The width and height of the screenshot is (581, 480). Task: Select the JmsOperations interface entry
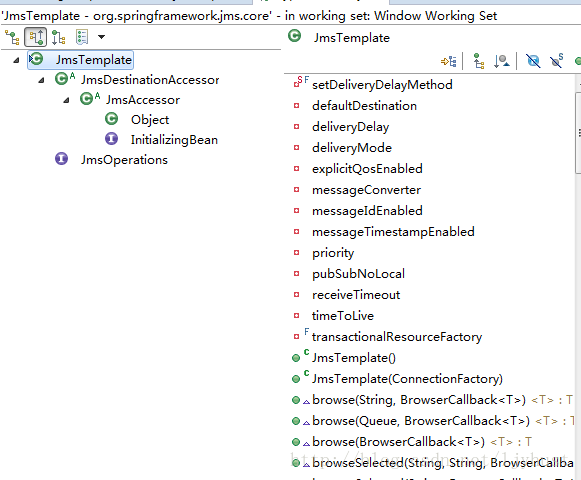click(124, 160)
